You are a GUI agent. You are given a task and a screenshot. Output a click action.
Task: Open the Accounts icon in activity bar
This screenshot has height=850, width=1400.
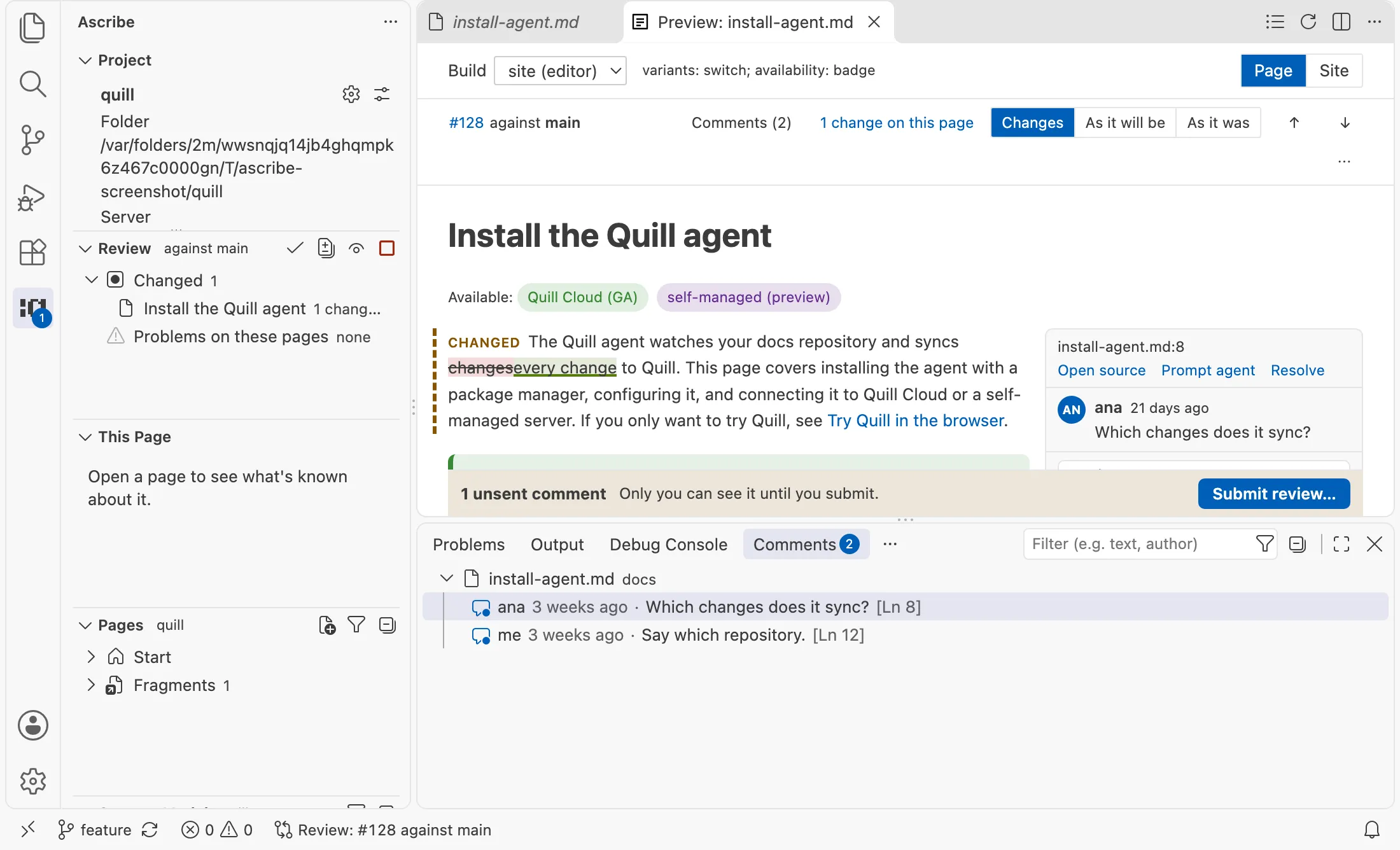click(x=32, y=725)
